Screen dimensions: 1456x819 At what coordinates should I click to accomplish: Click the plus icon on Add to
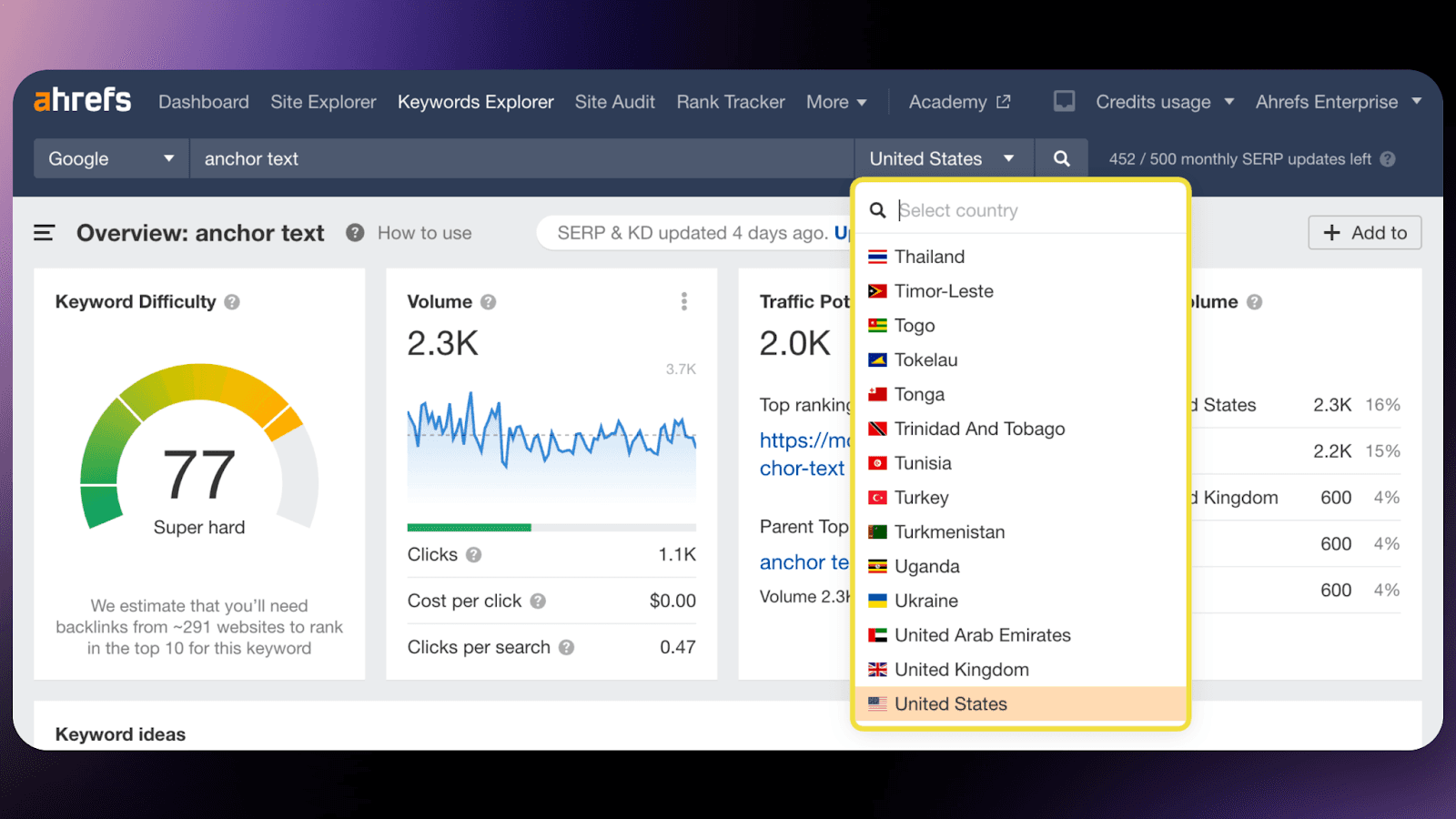(x=1331, y=233)
